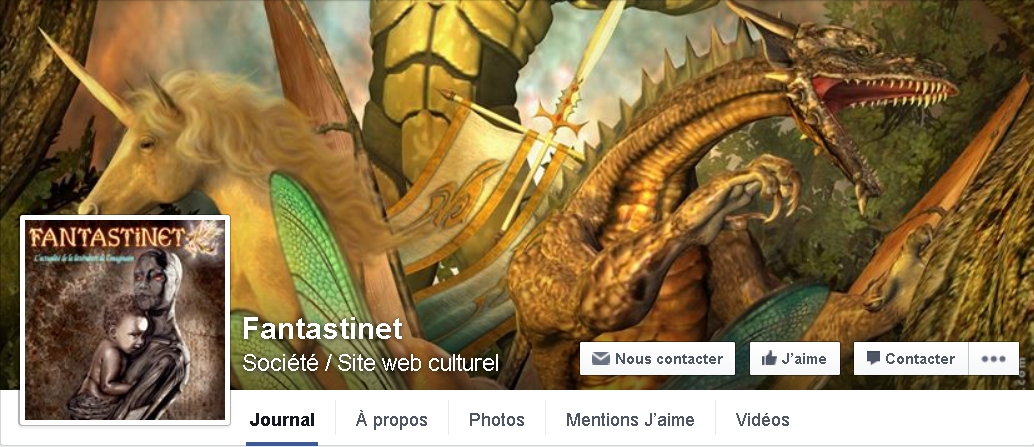The height and width of the screenshot is (447, 1034).
Task: Switch to the Journal tab
Action: [x=282, y=420]
